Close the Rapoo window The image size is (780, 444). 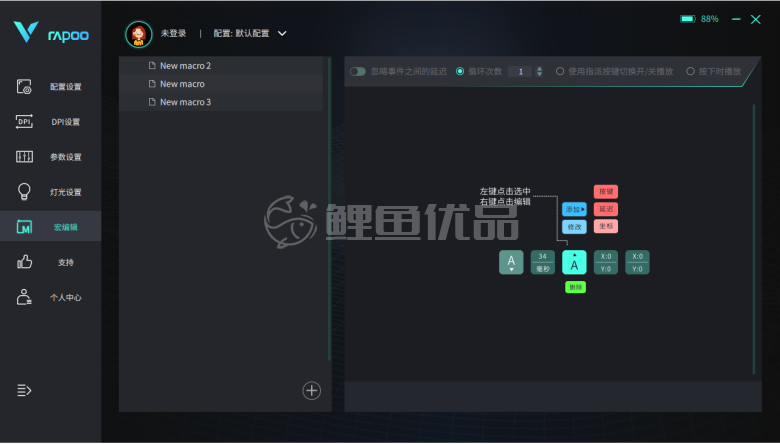[756, 19]
